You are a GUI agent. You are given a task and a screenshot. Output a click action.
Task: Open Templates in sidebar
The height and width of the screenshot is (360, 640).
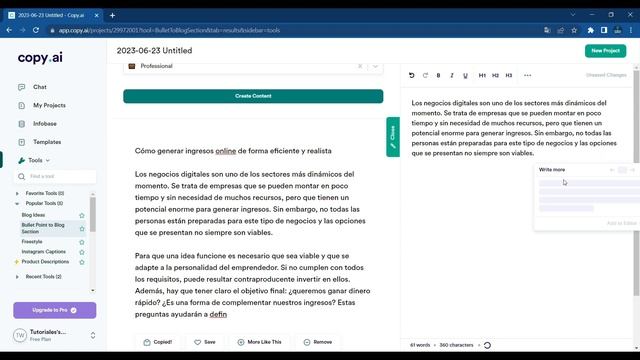click(47, 142)
